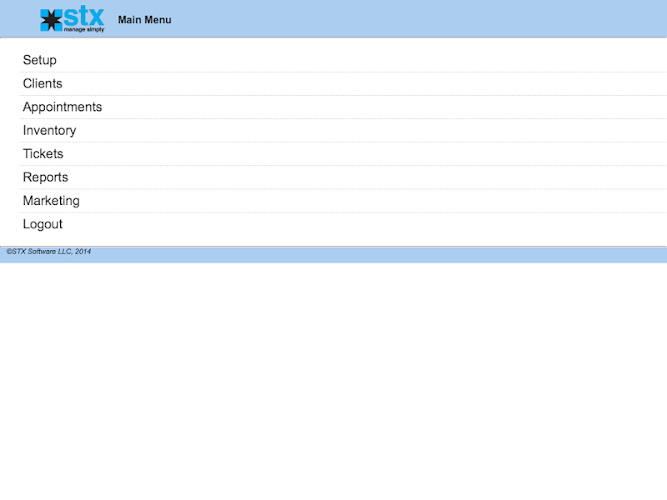Viewport: 667px width, 500px height.
Task: Select the Inventory menu entry
Action: pyautogui.click(x=343, y=131)
